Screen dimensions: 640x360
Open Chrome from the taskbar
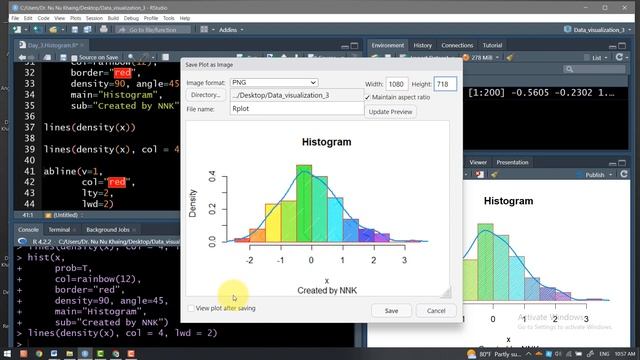pos(39,353)
